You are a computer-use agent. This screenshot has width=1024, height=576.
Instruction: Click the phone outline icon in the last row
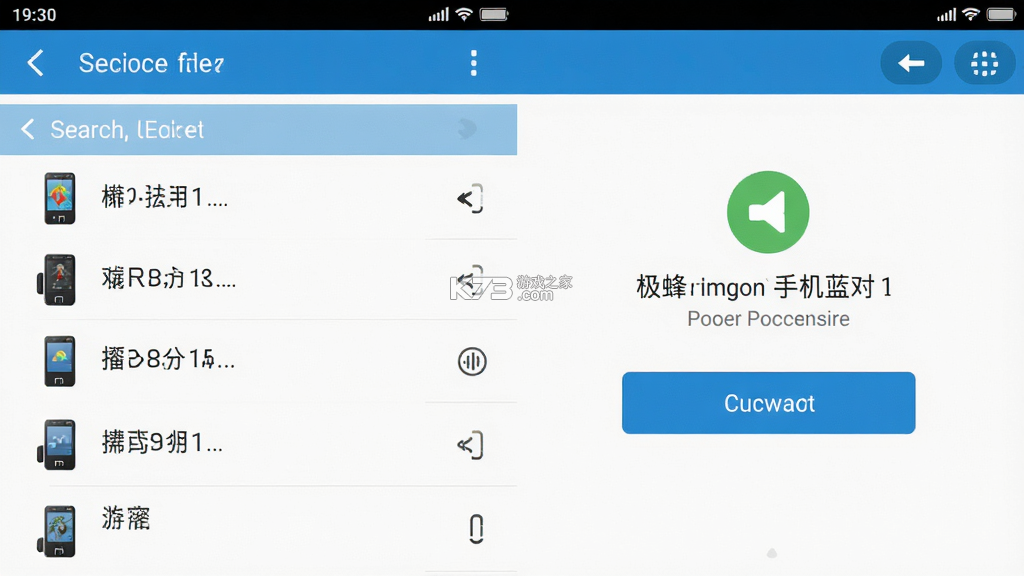pyautogui.click(x=476, y=529)
